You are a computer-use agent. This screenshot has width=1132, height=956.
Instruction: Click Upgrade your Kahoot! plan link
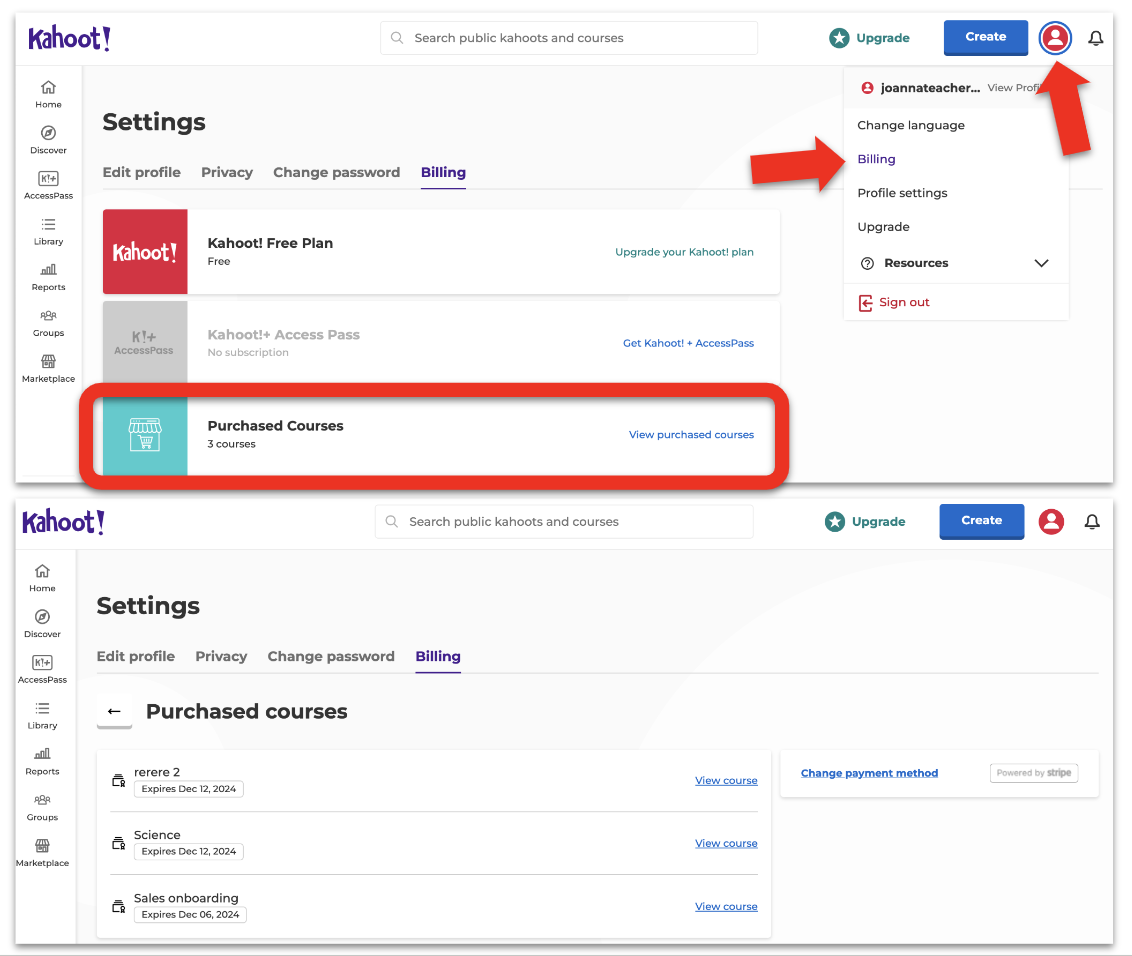(684, 252)
